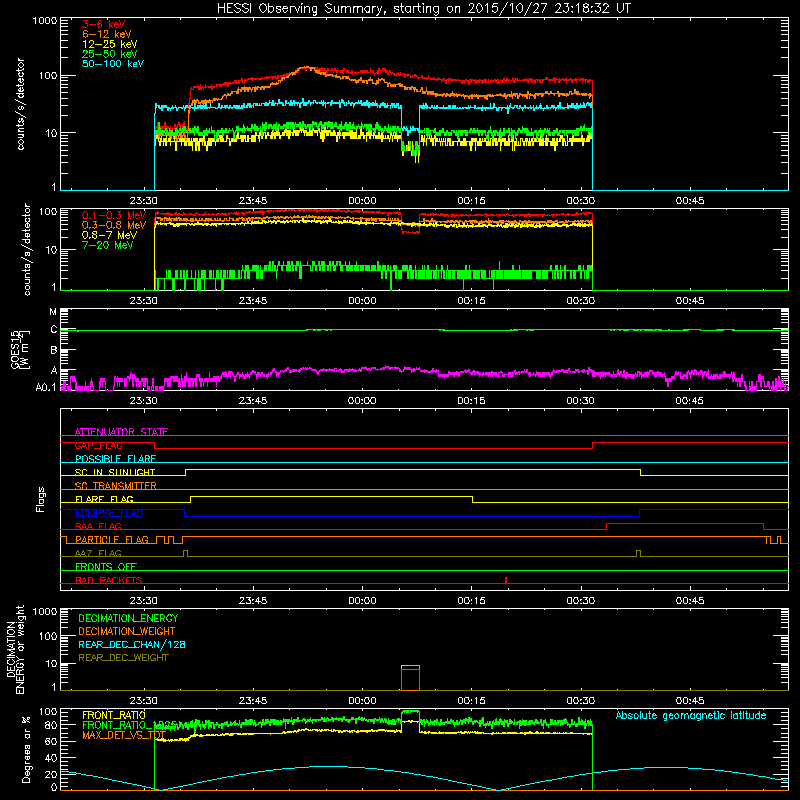Pick the olive 'AAZ_FLAG' flag label
This screenshot has height=800, width=800.
[x=98, y=553]
